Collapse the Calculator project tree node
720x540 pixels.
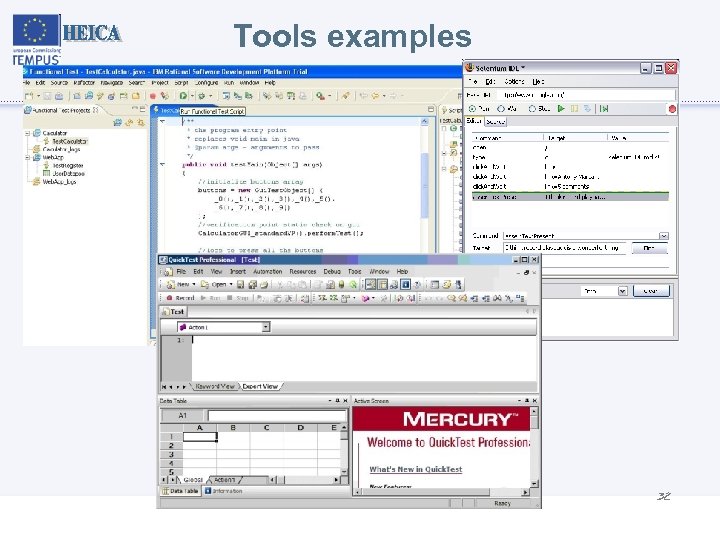coord(28,133)
